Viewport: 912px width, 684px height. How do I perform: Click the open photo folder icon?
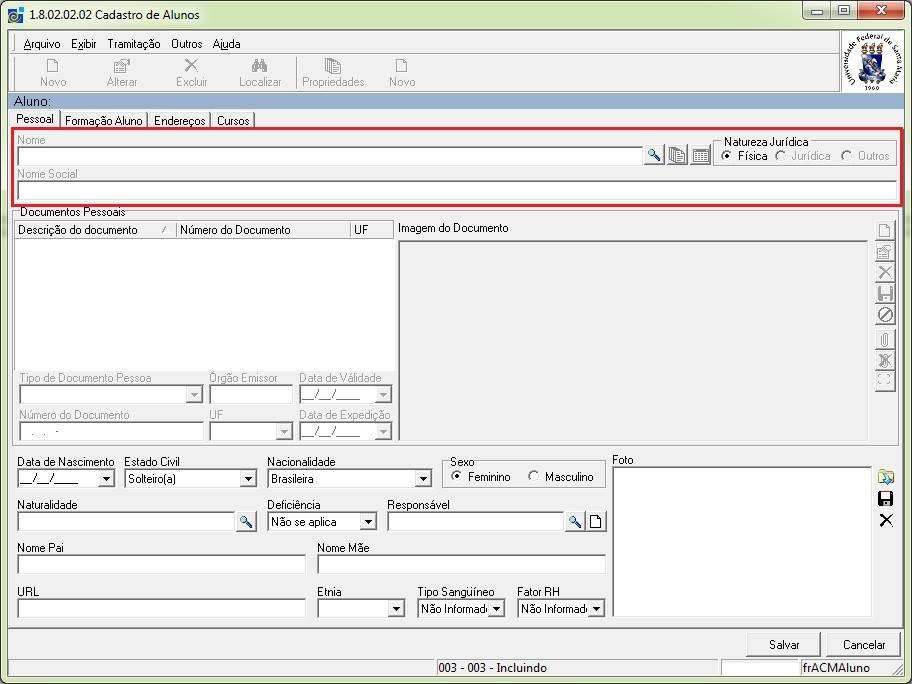885,477
